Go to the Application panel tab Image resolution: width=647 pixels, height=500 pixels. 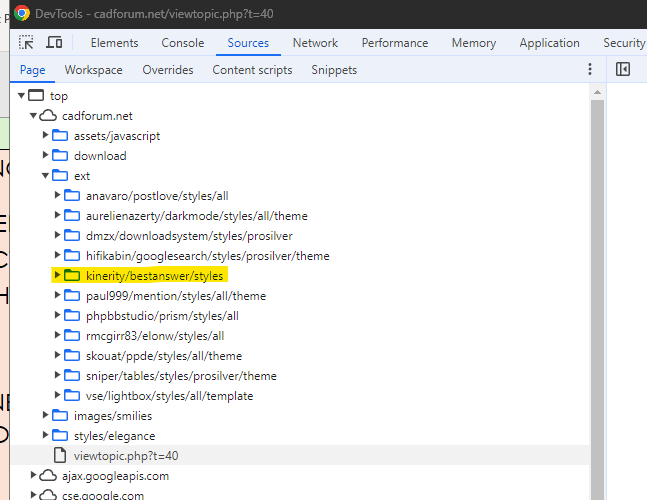549,43
